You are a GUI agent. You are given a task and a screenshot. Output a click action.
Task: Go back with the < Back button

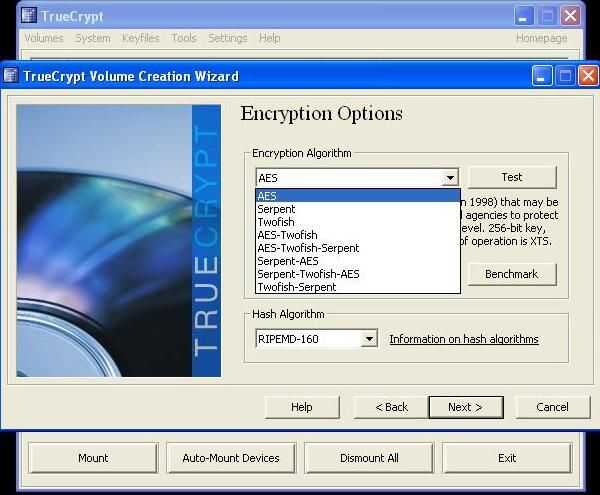tap(391, 407)
